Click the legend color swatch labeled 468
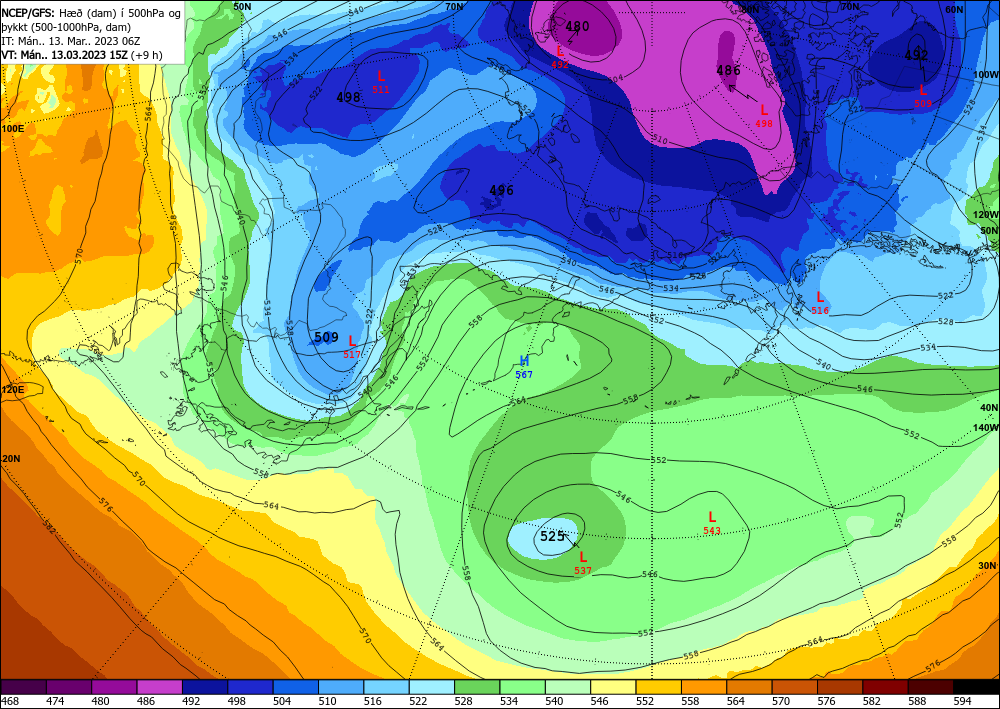This screenshot has width=1000, height=709. click(24, 687)
